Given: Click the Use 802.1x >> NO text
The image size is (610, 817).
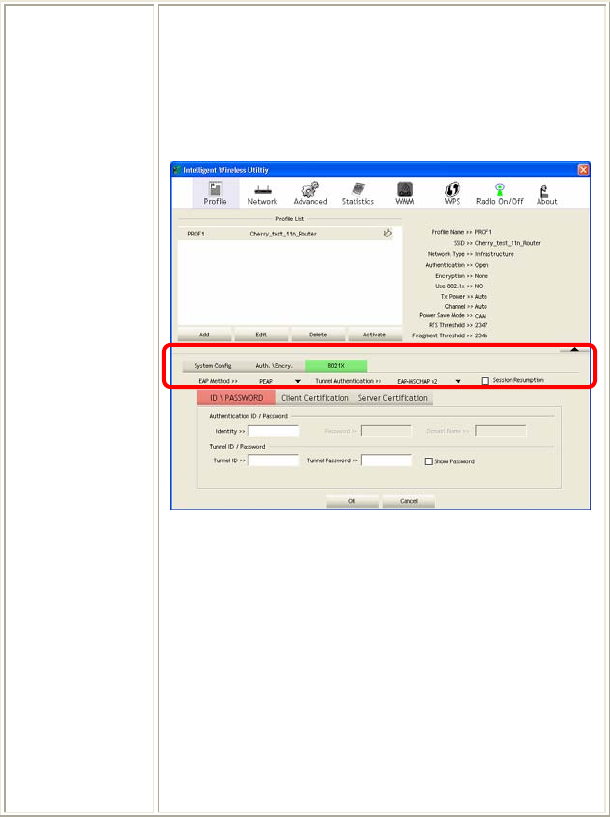Looking at the screenshot, I should click(x=459, y=286).
